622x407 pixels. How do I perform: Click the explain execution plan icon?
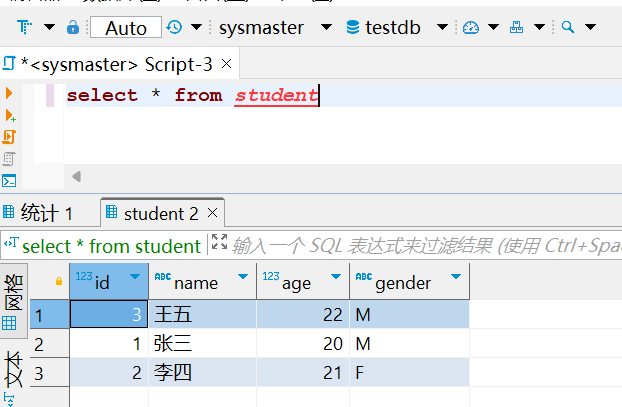click(10, 159)
